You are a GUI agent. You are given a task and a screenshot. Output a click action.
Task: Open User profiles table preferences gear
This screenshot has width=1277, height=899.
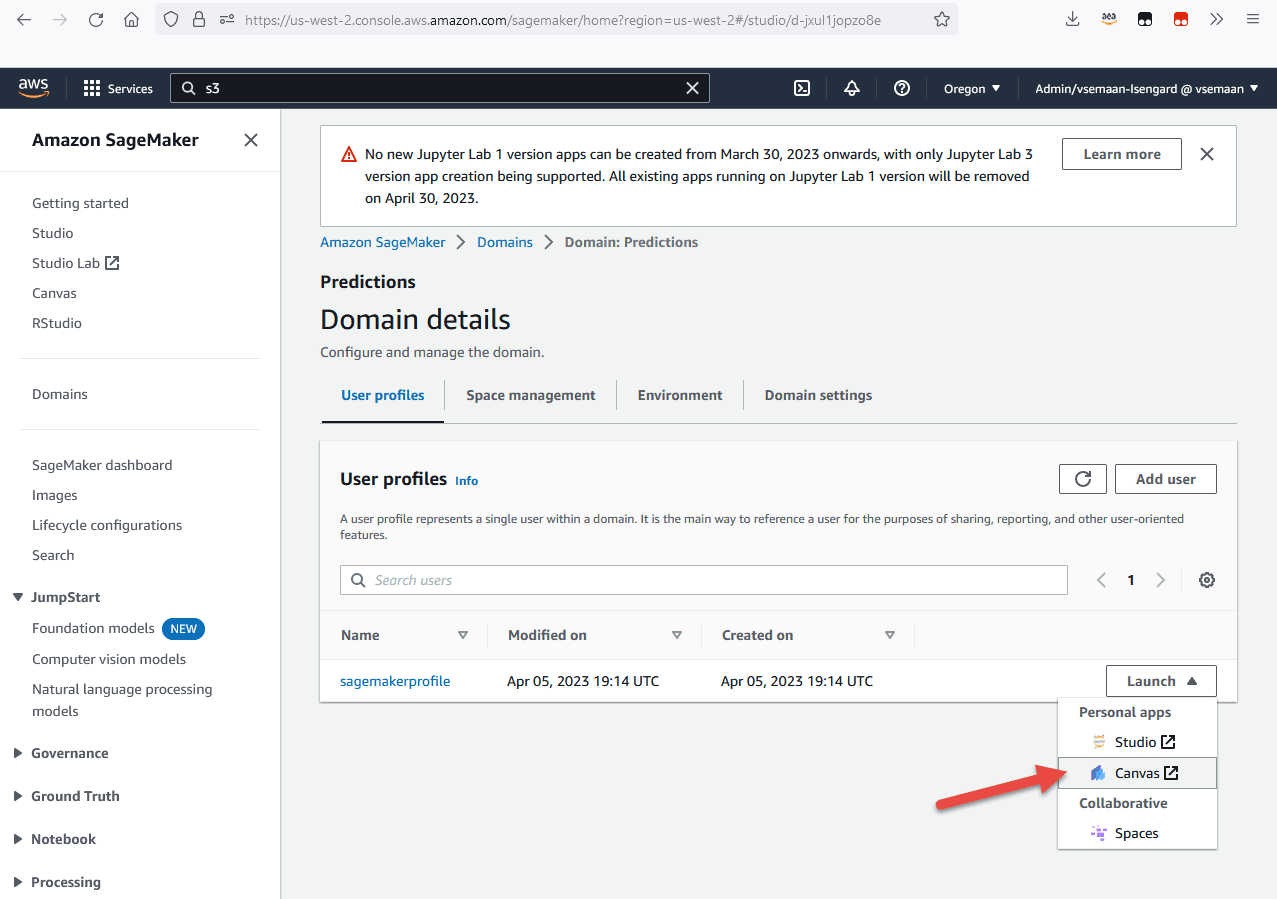click(1207, 580)
